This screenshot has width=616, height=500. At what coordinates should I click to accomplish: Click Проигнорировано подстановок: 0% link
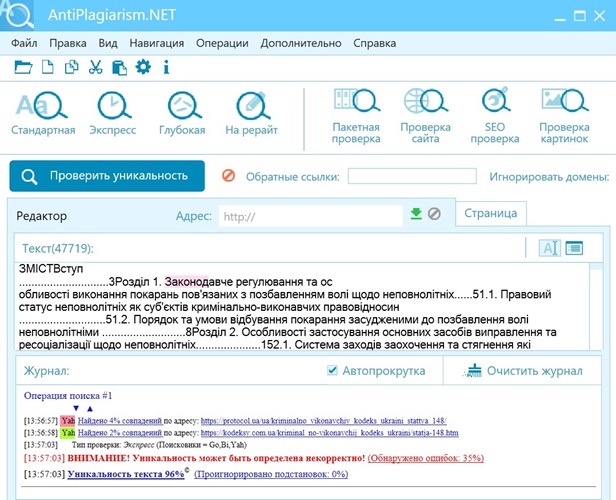(x=271, y=474)
